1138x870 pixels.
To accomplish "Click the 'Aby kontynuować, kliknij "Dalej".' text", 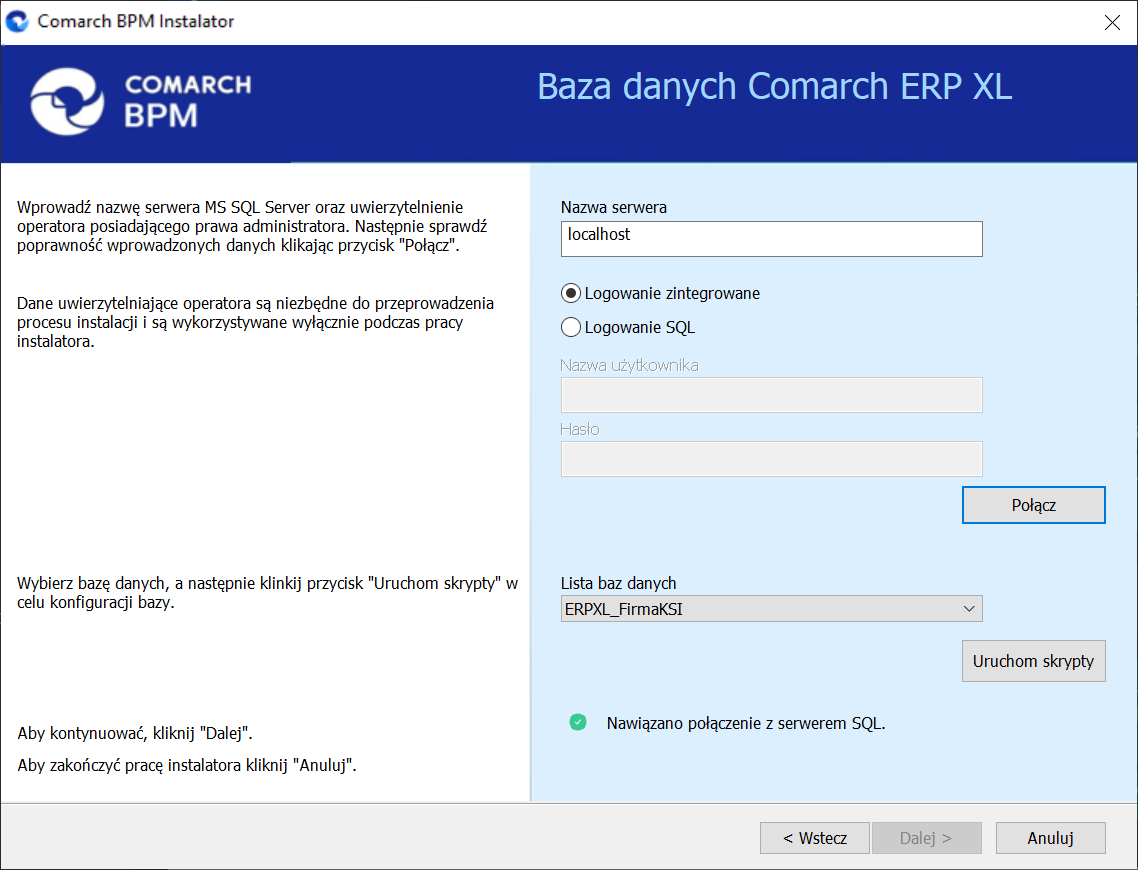I will click(x=135, y=733).
